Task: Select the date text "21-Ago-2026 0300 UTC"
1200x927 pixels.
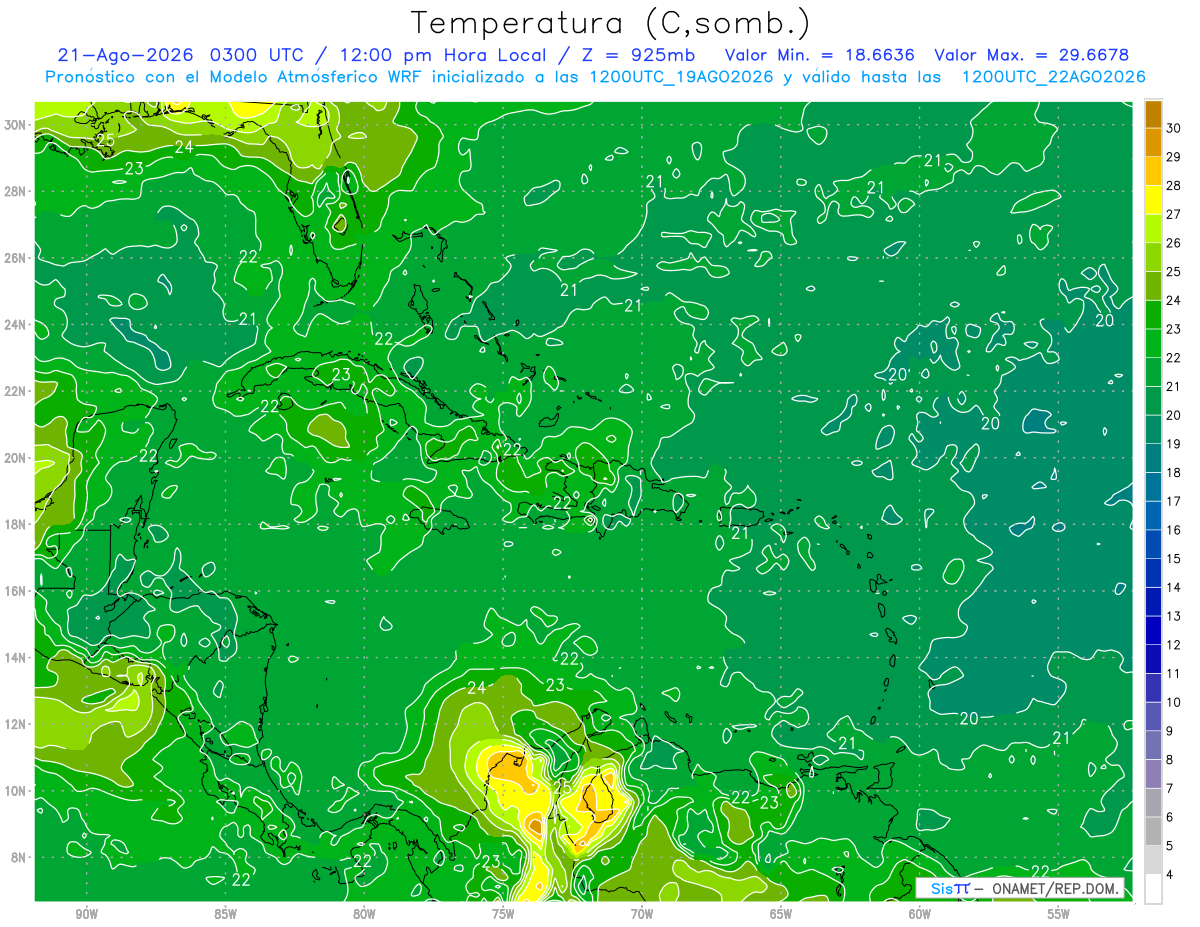Action: (183, 54)
